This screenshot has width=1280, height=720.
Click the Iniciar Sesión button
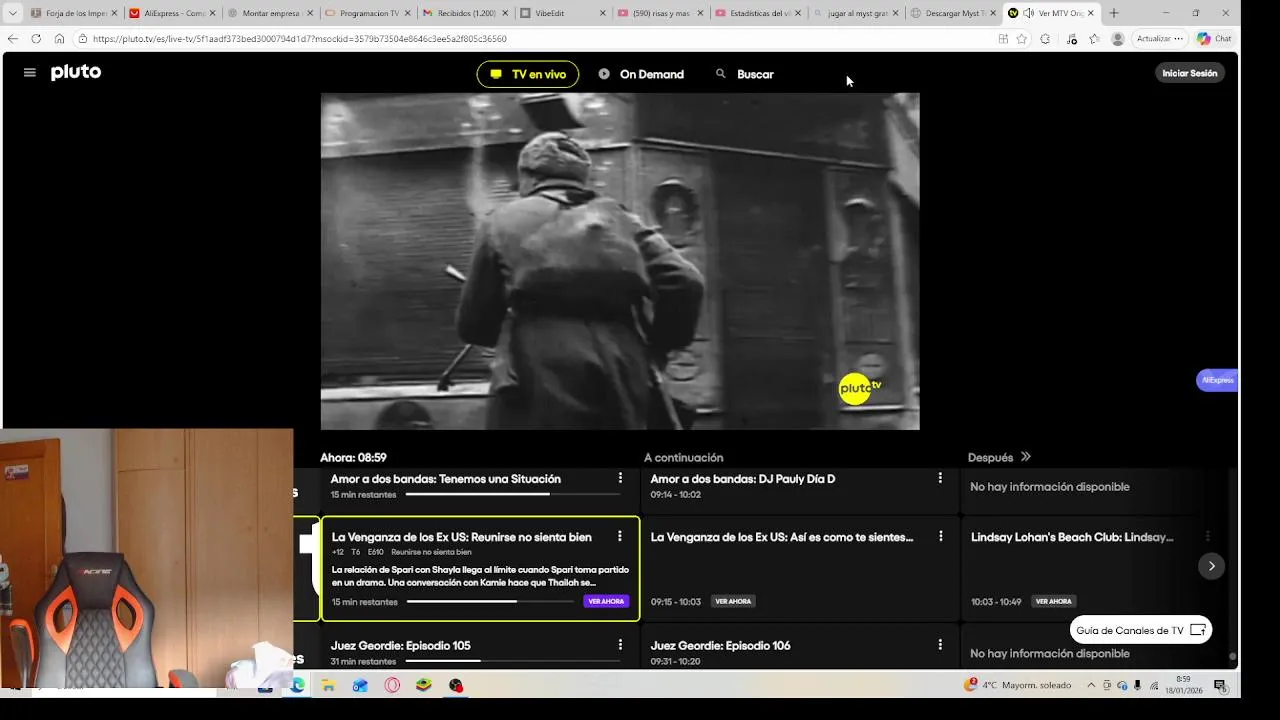1190,73
